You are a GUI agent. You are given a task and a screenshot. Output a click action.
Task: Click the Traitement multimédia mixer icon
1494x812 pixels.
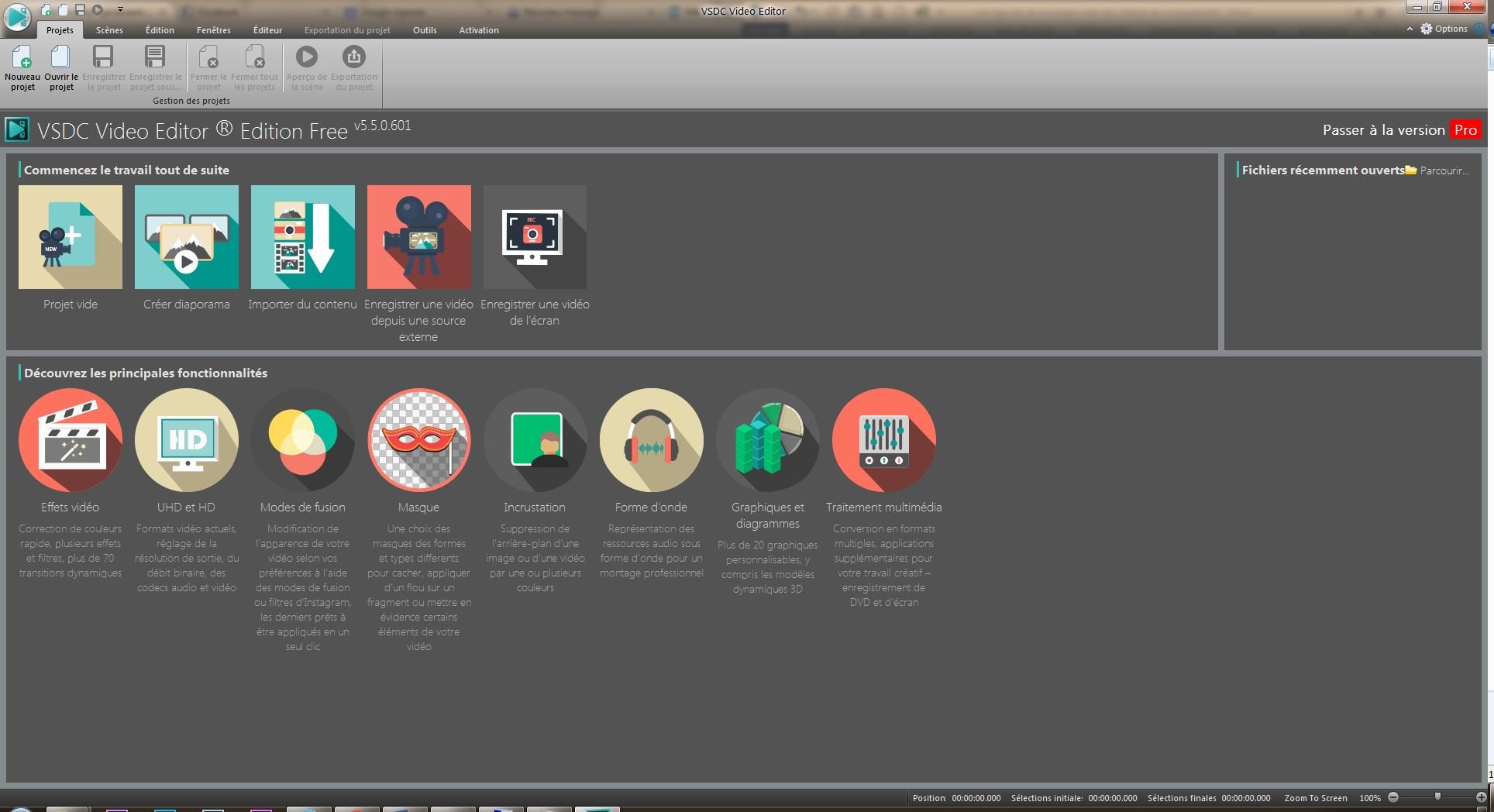884,440
